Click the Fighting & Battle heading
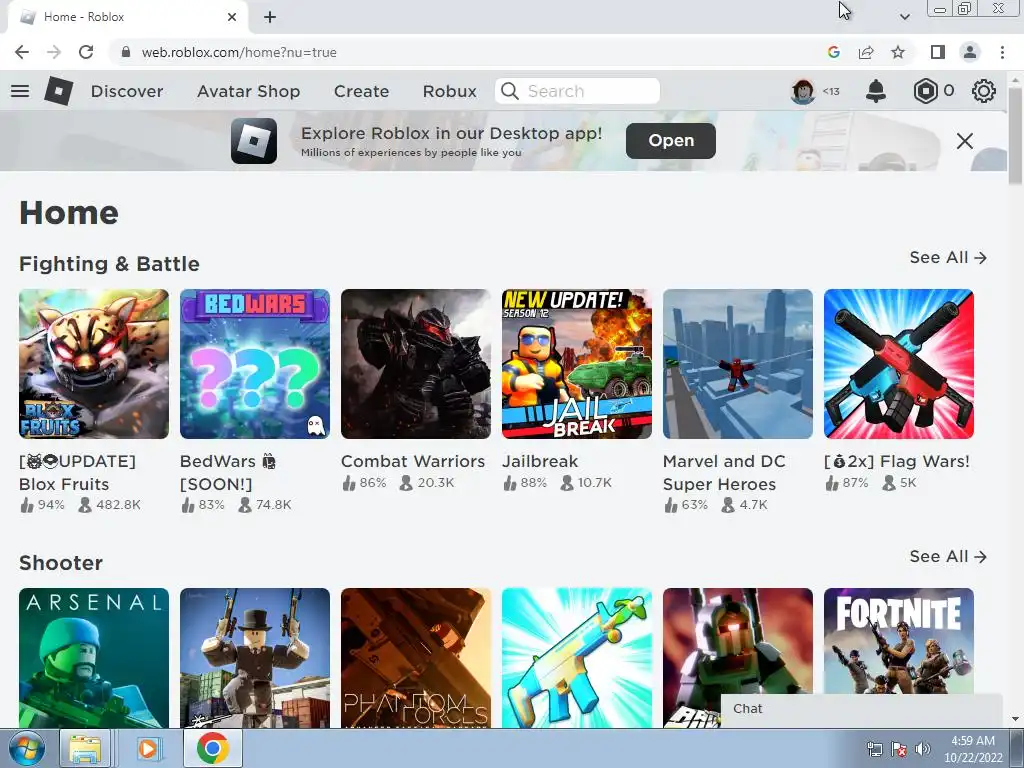 click(109, 264)
